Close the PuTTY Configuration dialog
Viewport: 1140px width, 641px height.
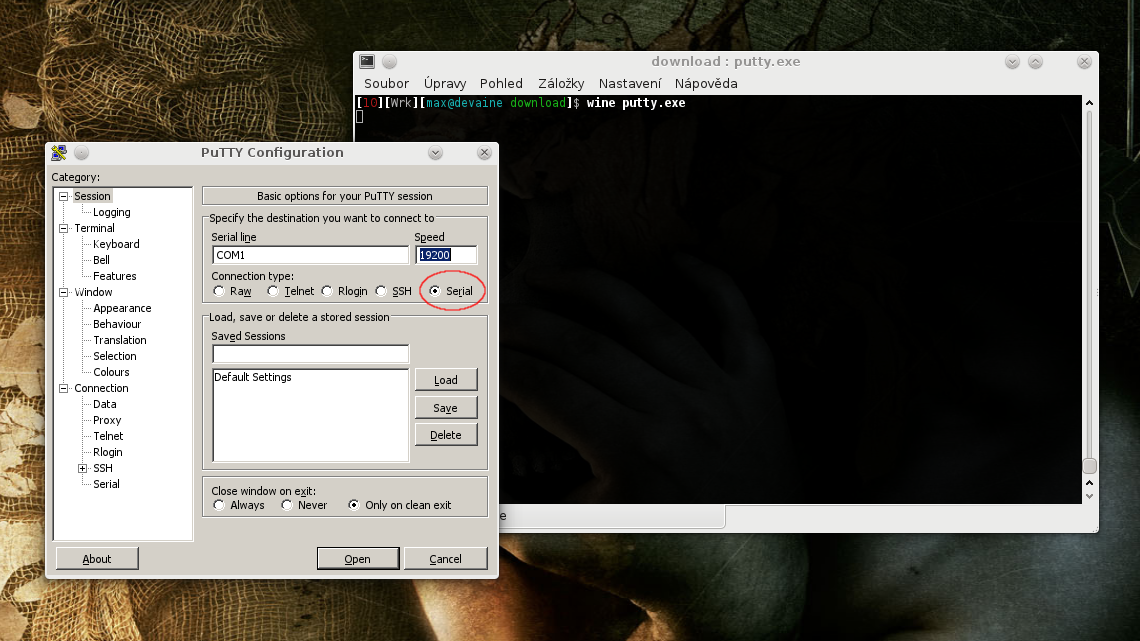[484, 153]
